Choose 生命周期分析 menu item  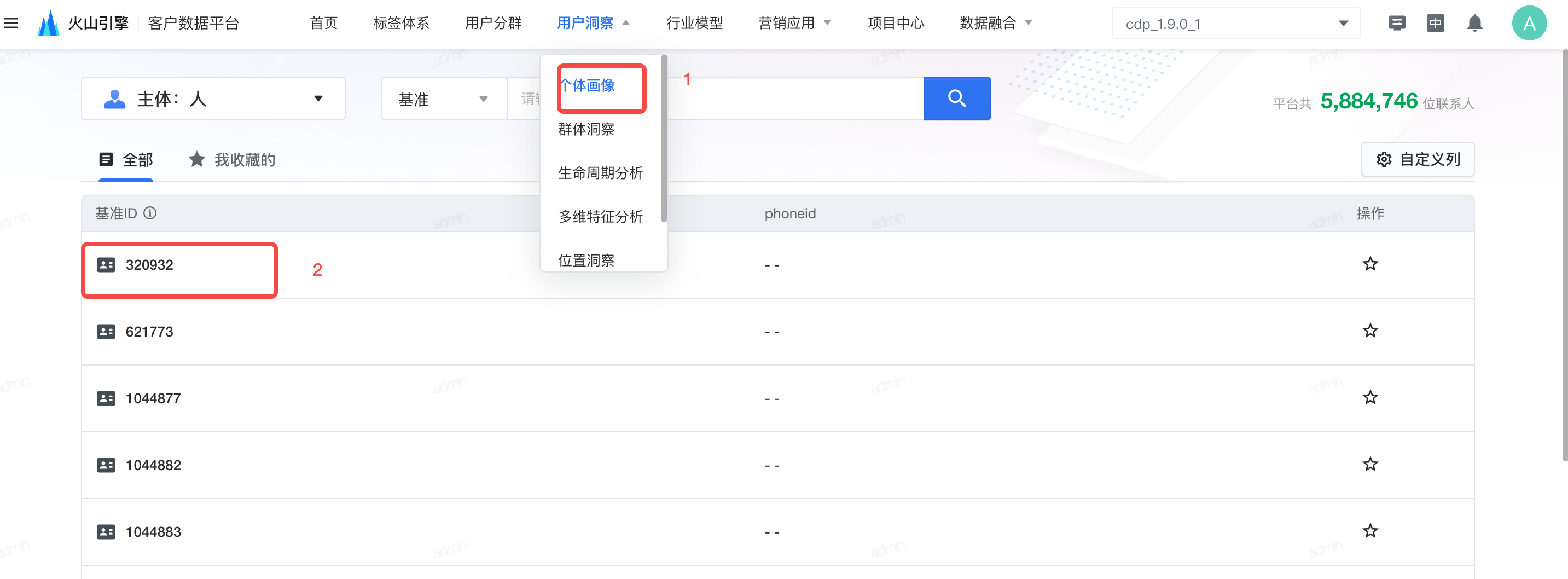point(600,173)
